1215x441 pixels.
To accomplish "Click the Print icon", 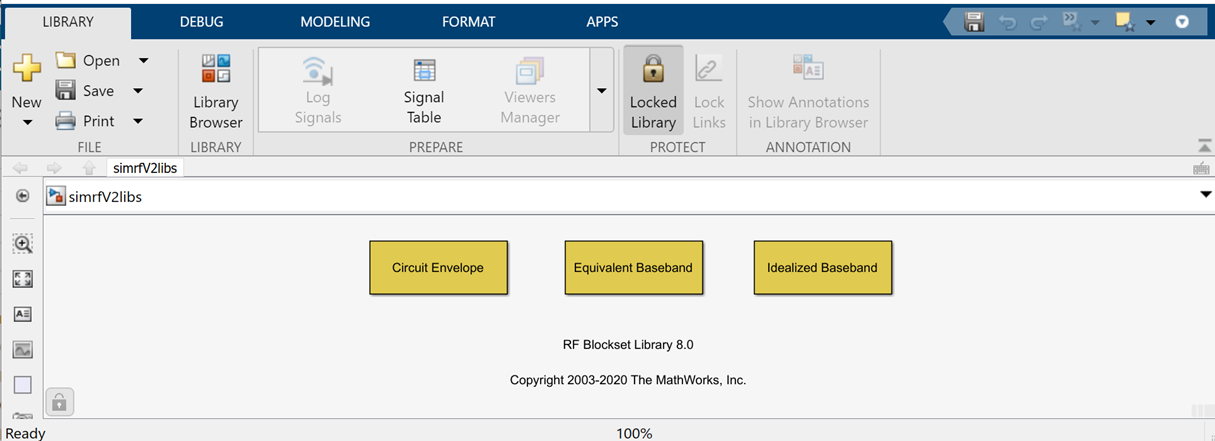I will (66, 121).
